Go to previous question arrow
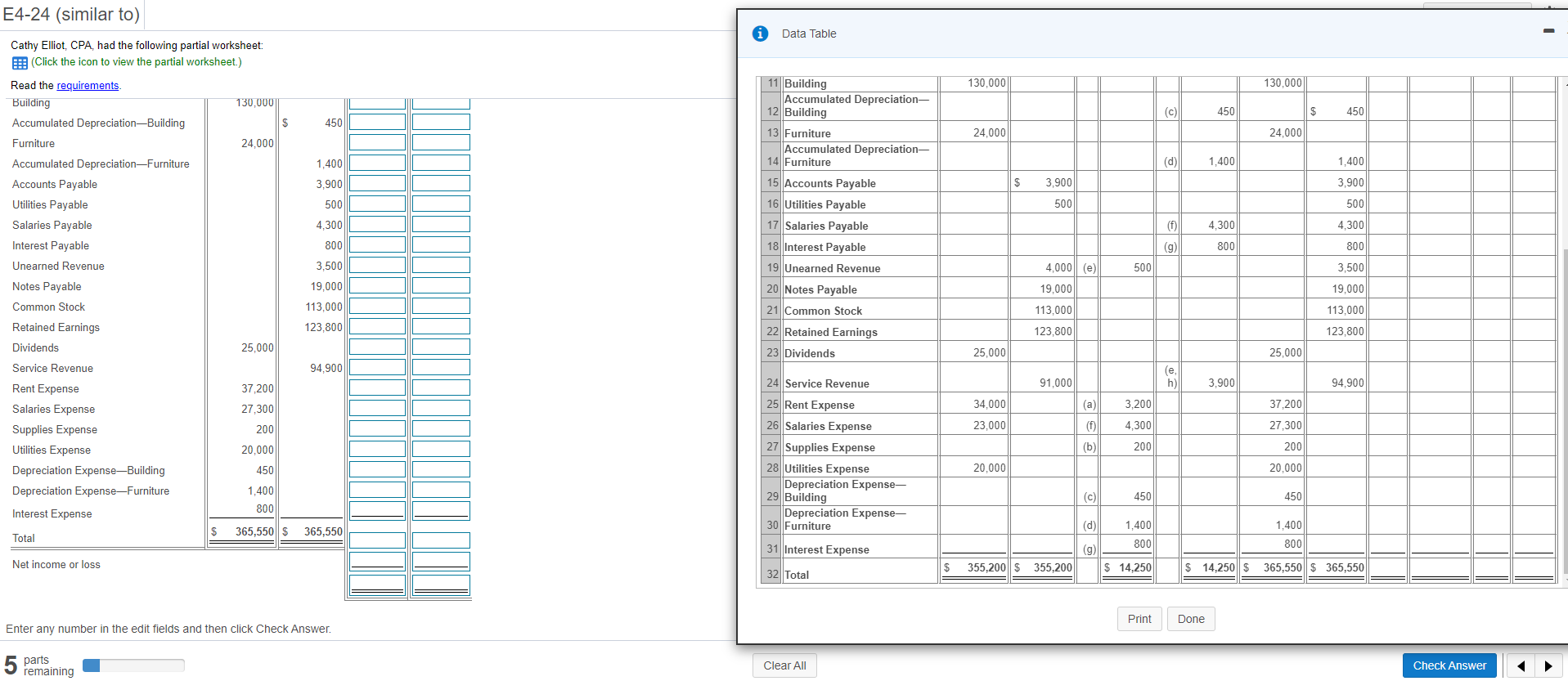Screen dimensions: 1568x681 point(1521,665)
